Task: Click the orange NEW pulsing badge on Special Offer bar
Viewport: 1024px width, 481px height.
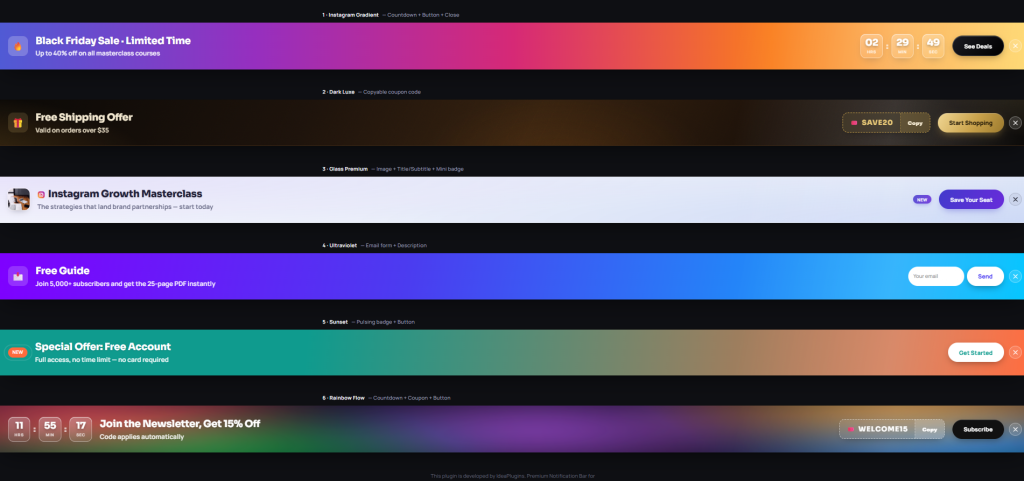Action: click(18, 352)
